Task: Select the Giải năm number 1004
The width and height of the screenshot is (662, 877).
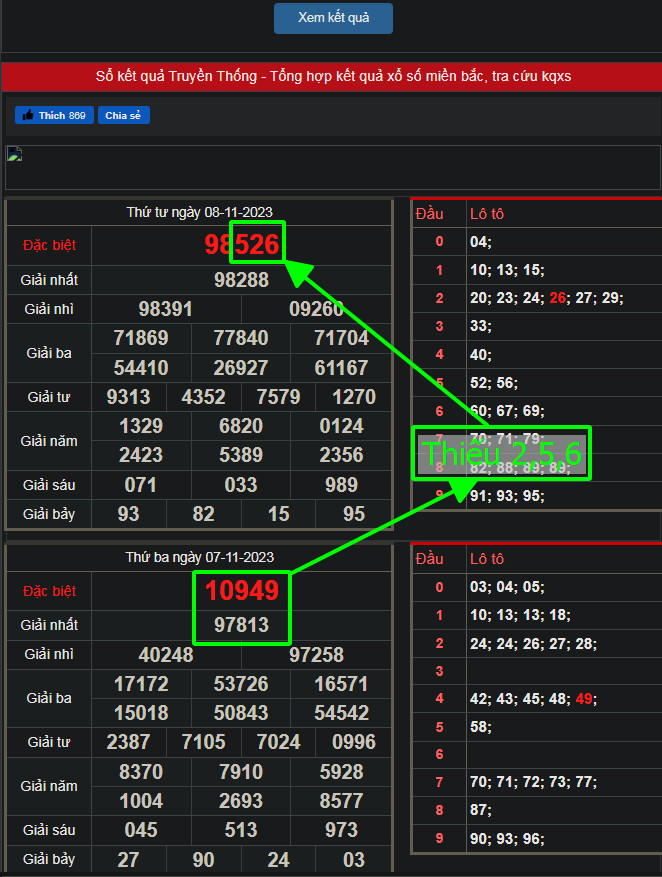Action: pyautogui.click(x=141, y=801)
